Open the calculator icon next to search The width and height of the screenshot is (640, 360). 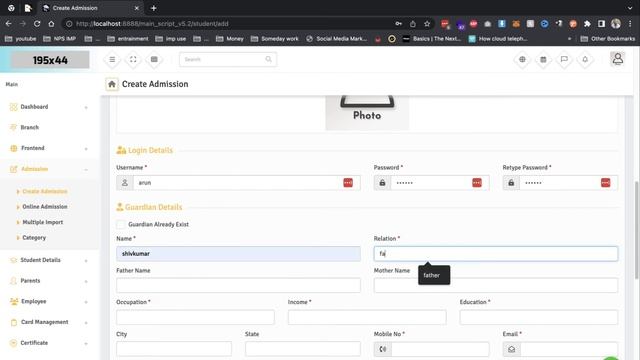click(154, 60)
